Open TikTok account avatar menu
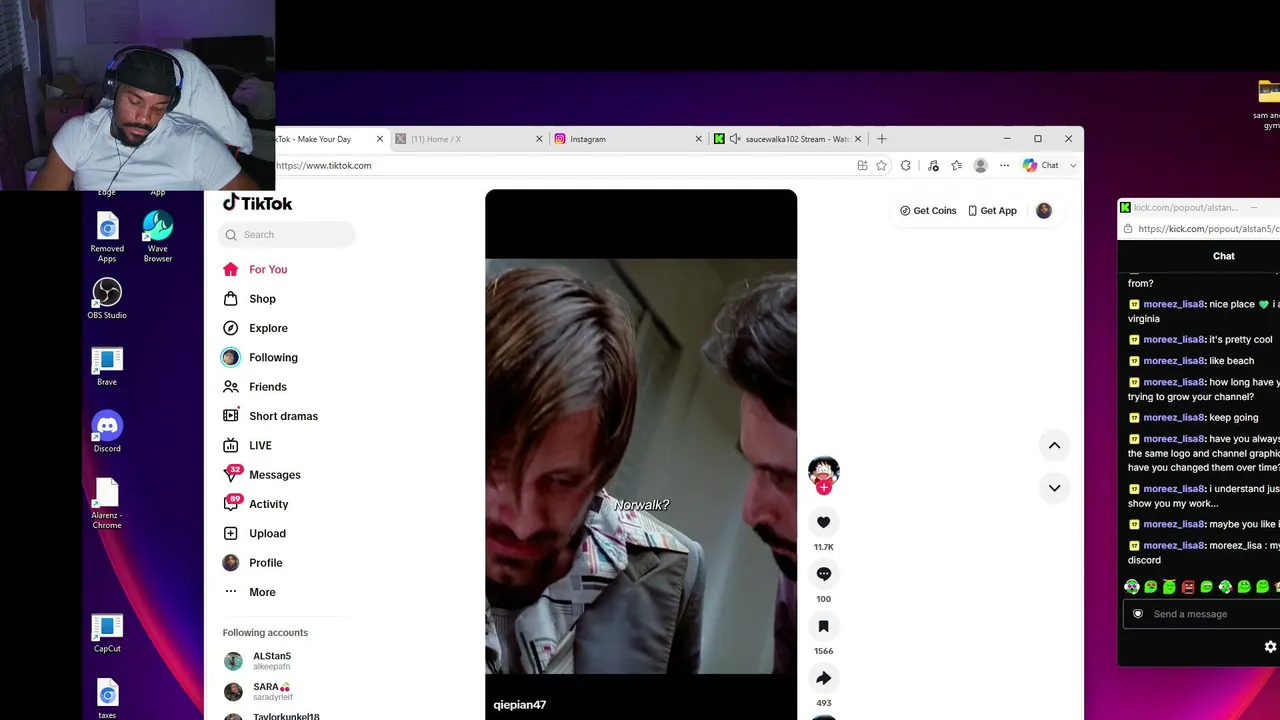This screenshot has width=1280, height=720. tap(1044, 211)
